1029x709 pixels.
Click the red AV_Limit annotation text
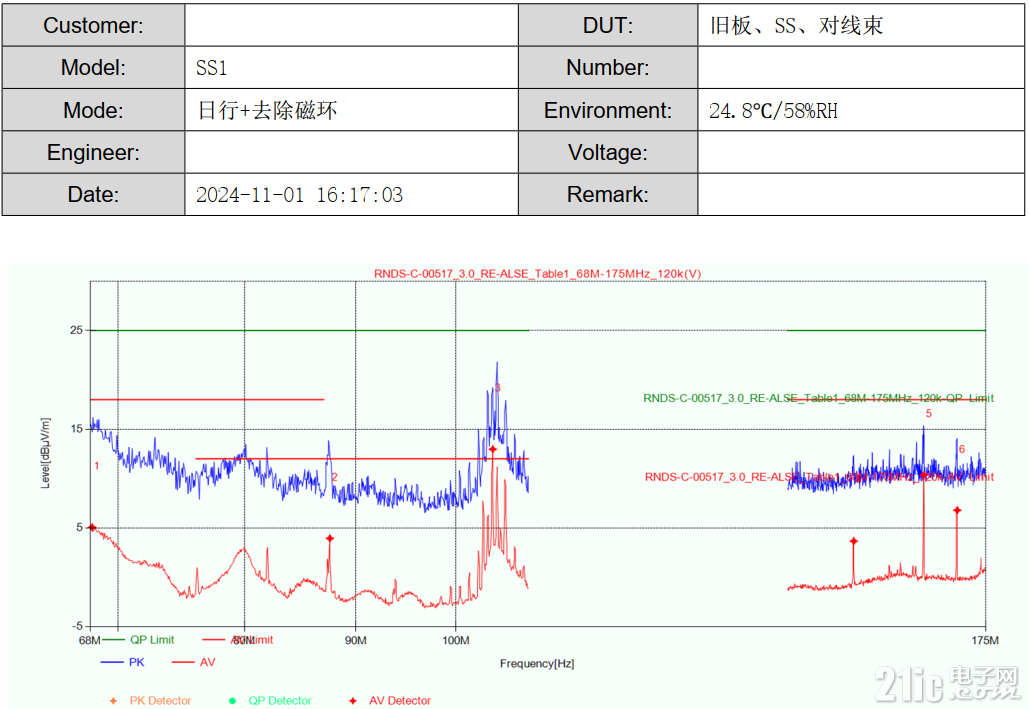tap(819, 477)
